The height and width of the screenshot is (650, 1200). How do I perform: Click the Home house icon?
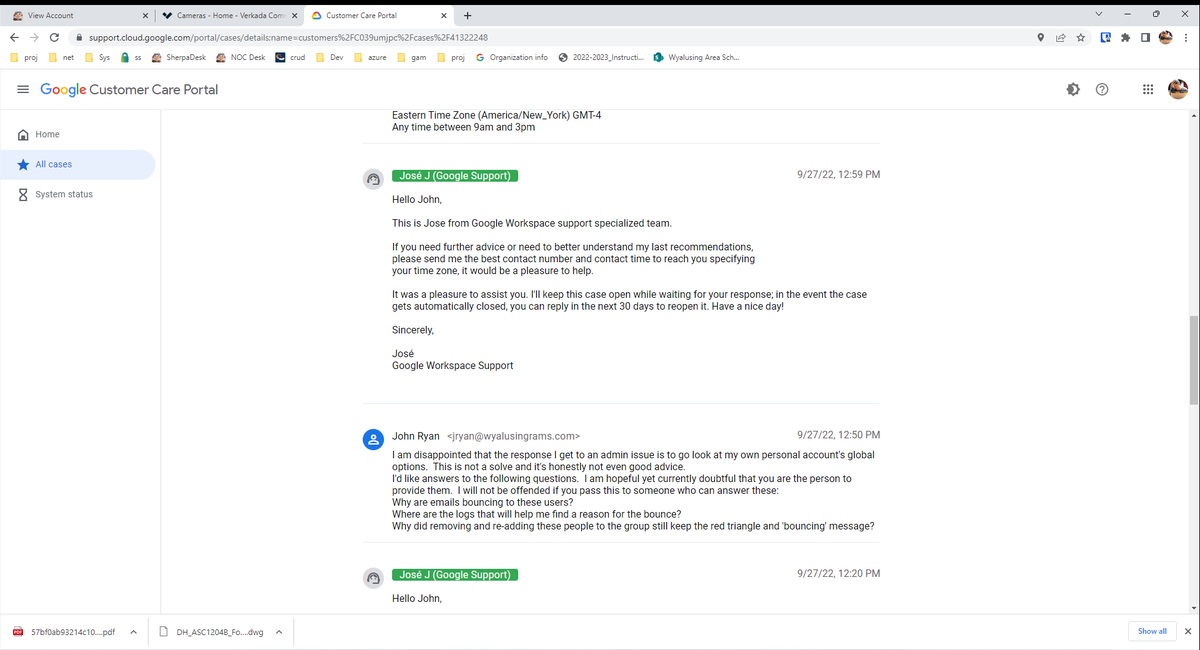click(x=23, y=134)
